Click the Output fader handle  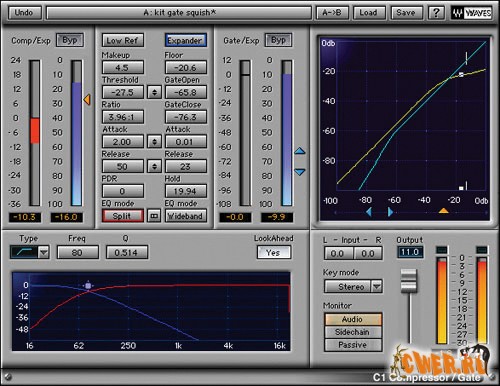tap(409, 281)
